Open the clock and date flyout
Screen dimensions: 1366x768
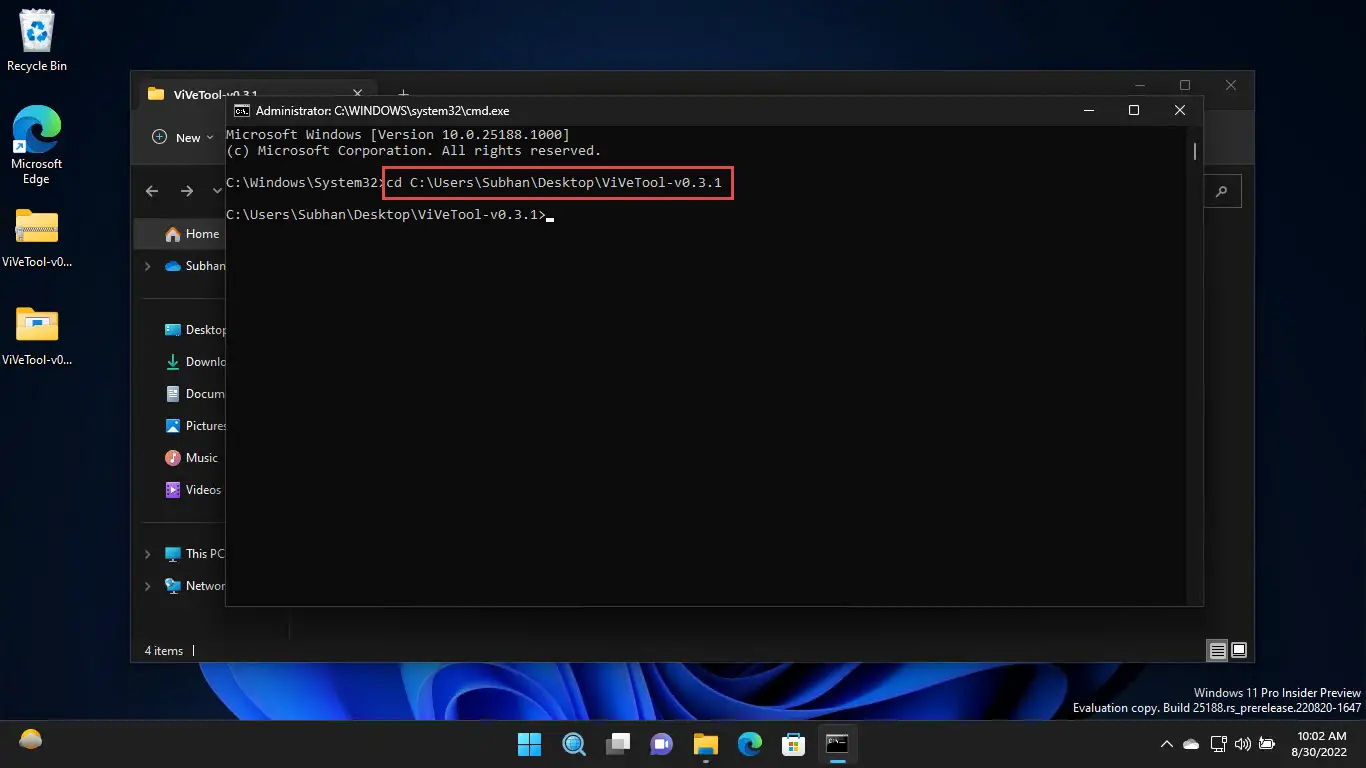[x=1320, y=744]
